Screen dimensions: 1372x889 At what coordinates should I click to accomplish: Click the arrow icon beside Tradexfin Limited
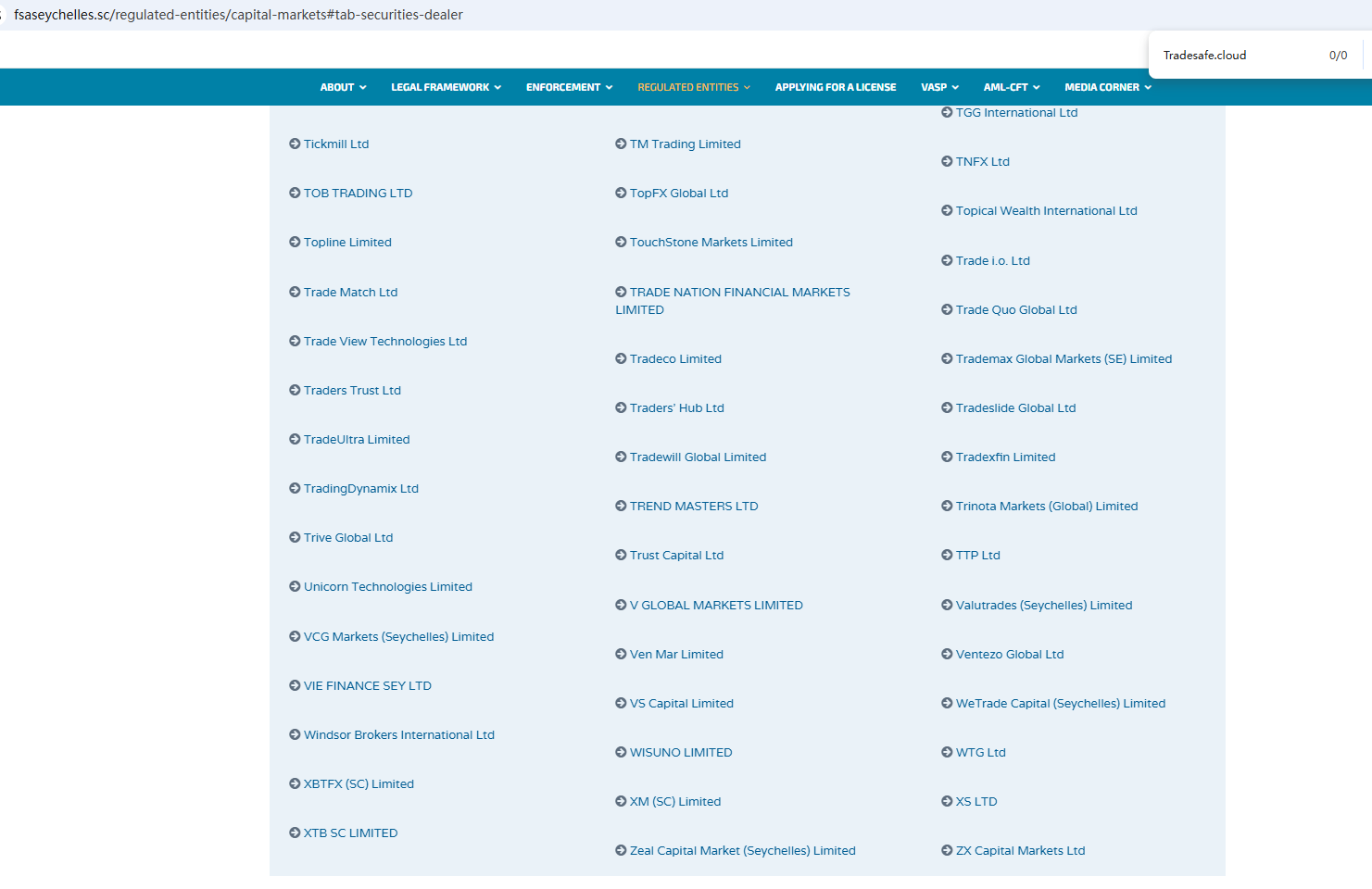pos(947,457)
